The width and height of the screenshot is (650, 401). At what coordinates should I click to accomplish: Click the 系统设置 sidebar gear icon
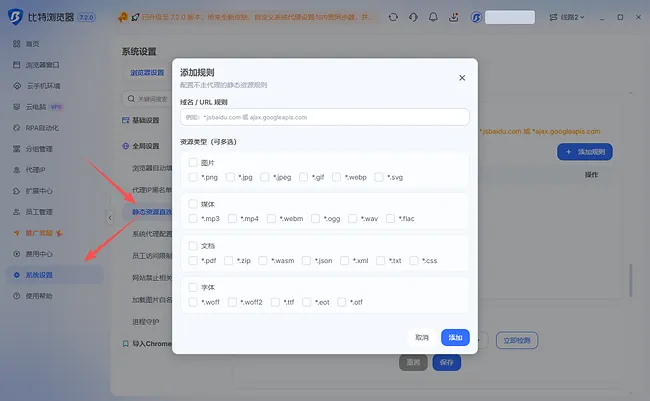[x=17, y=275]
